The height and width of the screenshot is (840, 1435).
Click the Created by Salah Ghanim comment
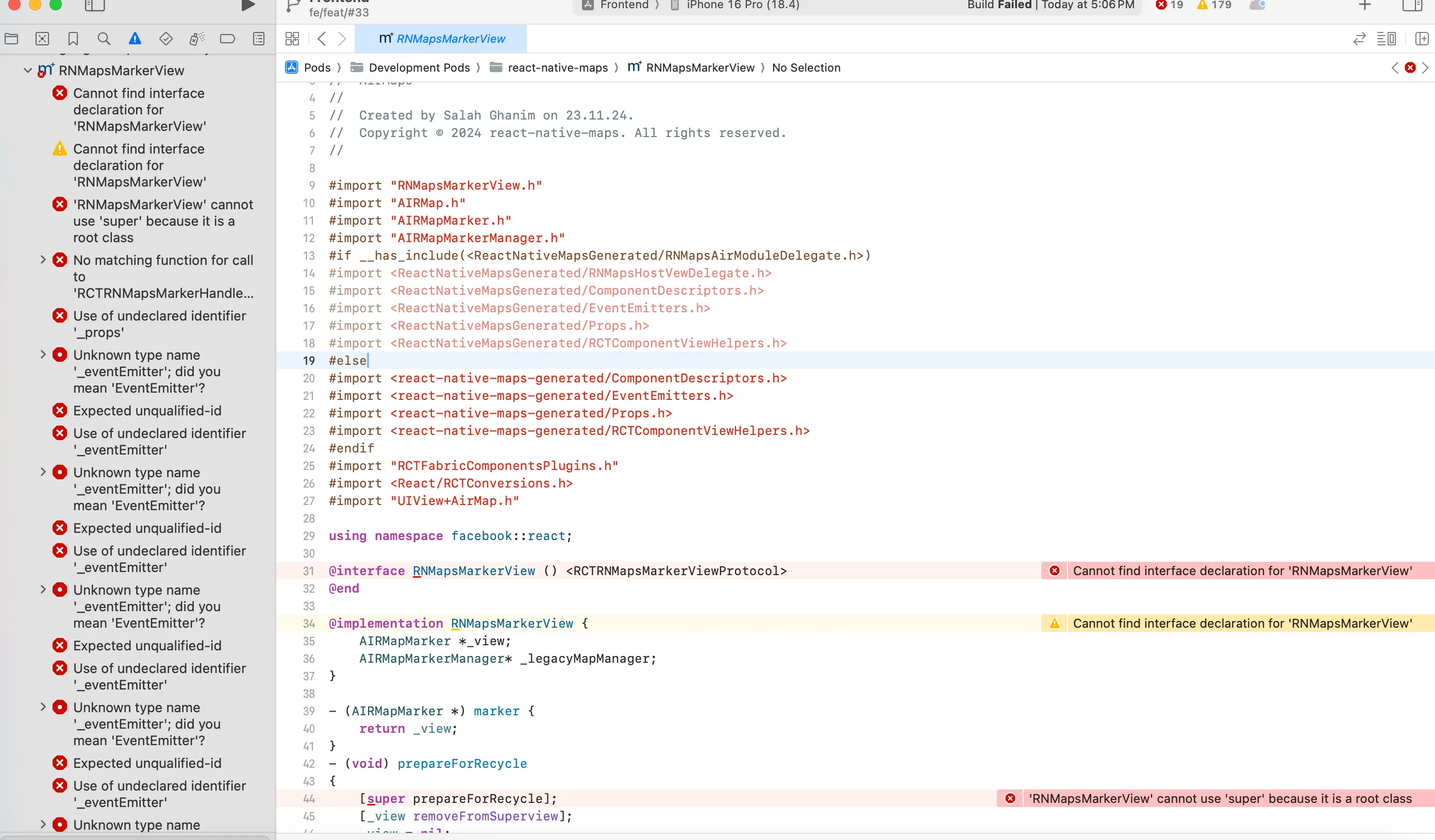[481, 115]
